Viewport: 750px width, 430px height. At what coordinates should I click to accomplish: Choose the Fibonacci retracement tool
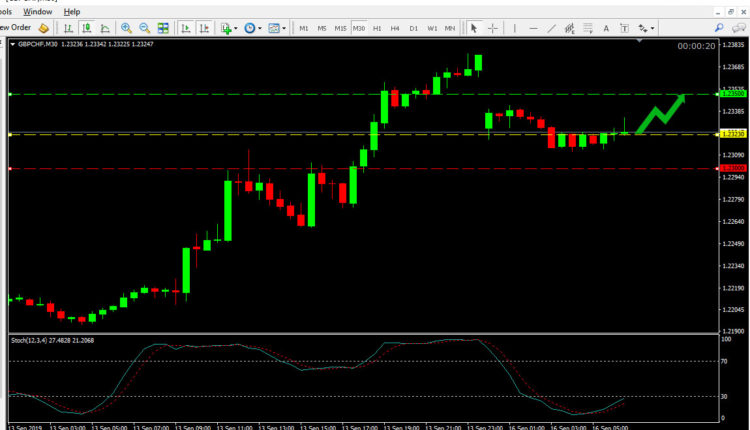click(588, 28)
